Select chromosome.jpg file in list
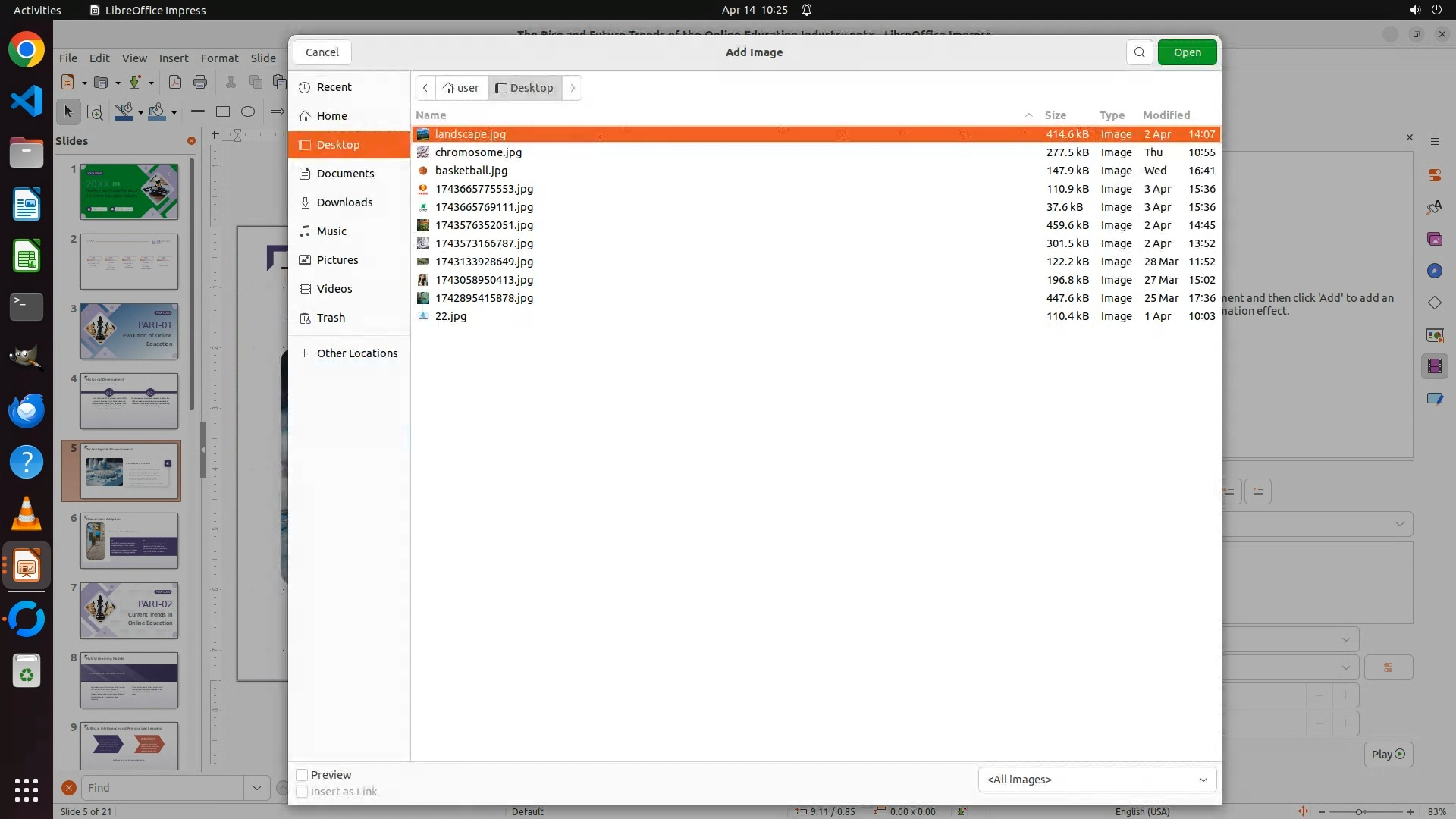 (478, 152)
